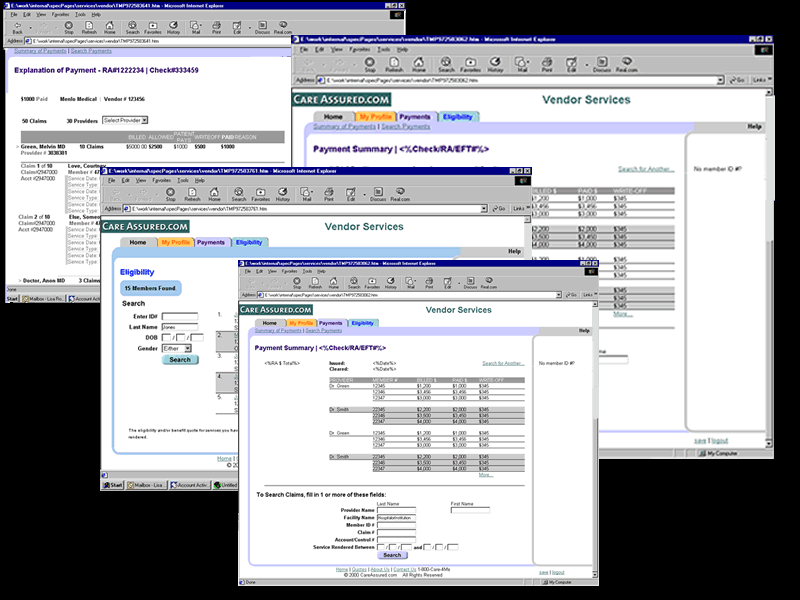Click Favorites icon in rear Payment Summary window toolbar
The image size is (800, 600).
coord(470,65)
